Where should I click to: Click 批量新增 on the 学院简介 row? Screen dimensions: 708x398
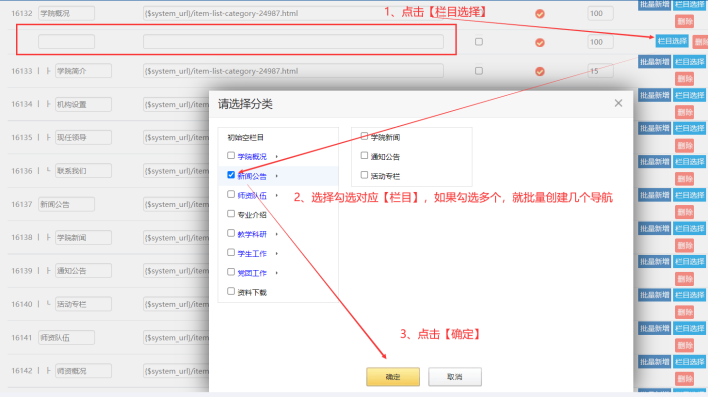(654, 62)
